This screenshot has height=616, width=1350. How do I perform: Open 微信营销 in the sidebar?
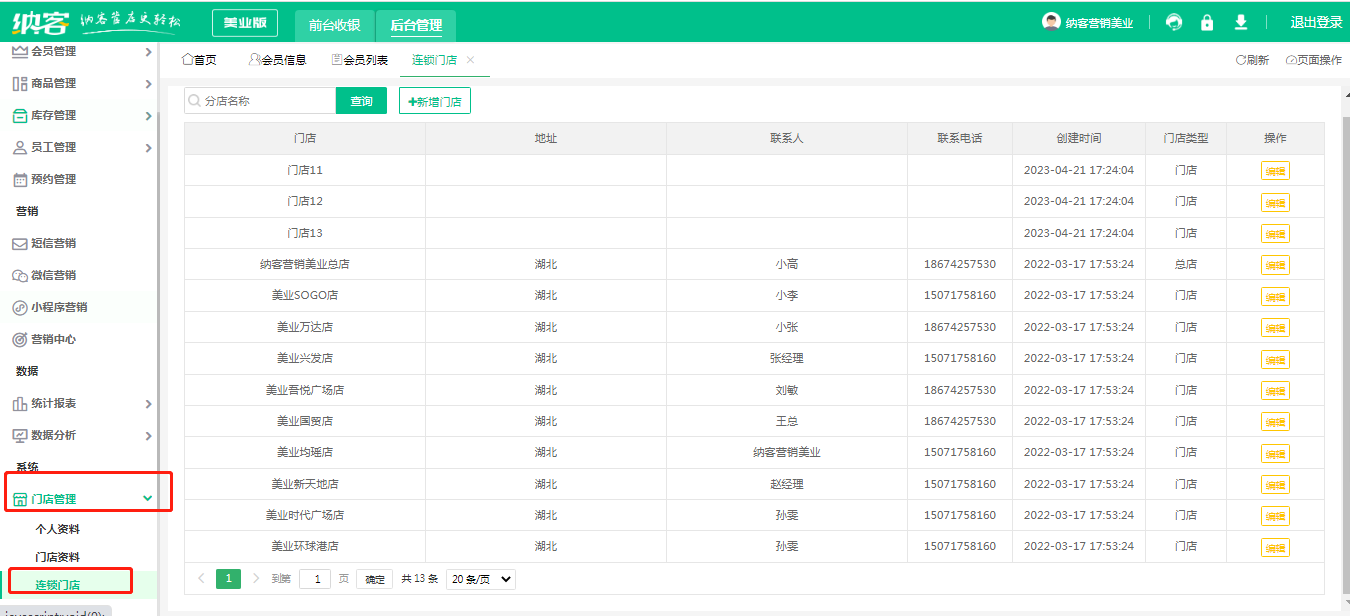[53, 275]
